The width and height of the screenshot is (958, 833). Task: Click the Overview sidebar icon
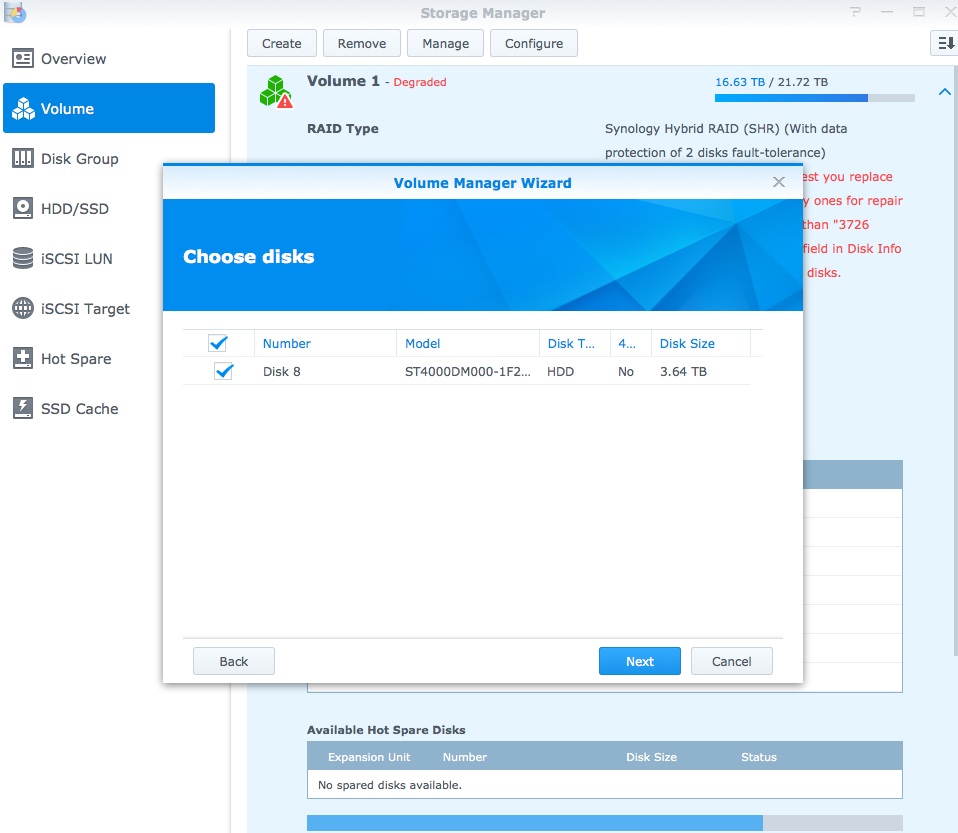click(23, 59)
